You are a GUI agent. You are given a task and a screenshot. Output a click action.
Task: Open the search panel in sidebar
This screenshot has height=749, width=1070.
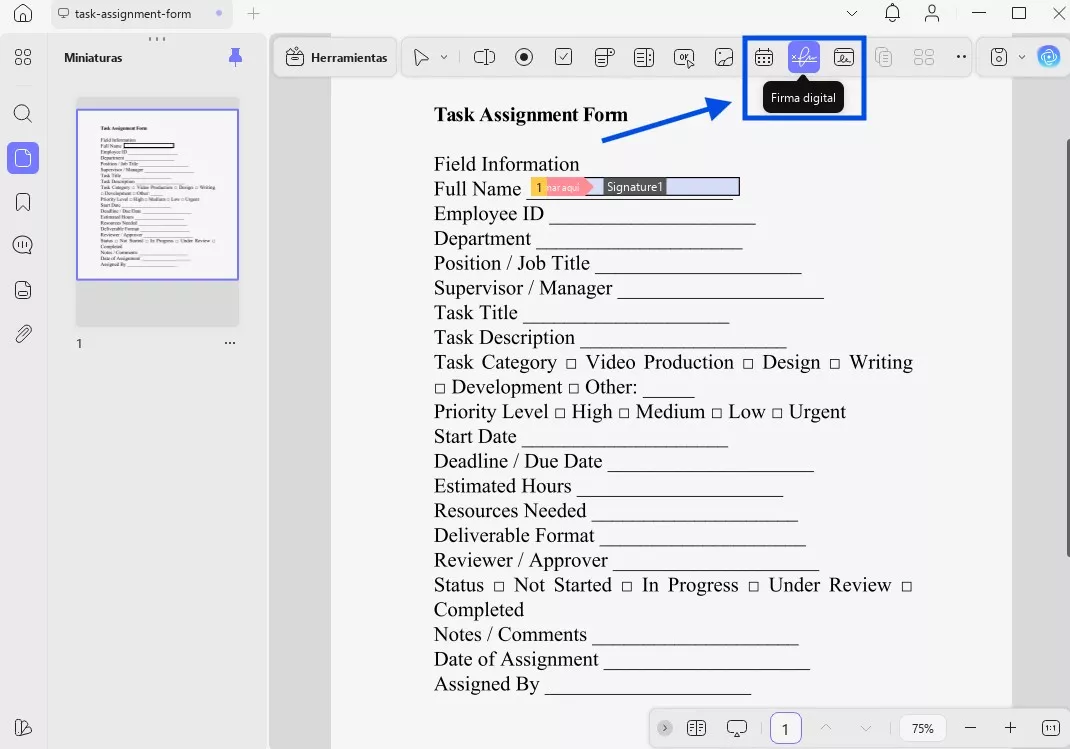pos(23,113)
